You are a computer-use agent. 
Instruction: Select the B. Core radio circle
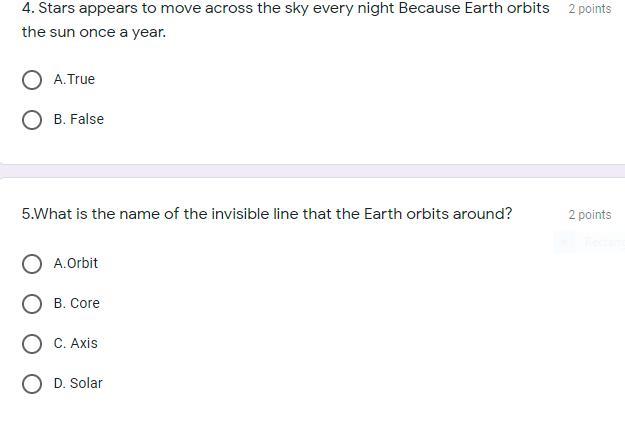click(32, 304)
